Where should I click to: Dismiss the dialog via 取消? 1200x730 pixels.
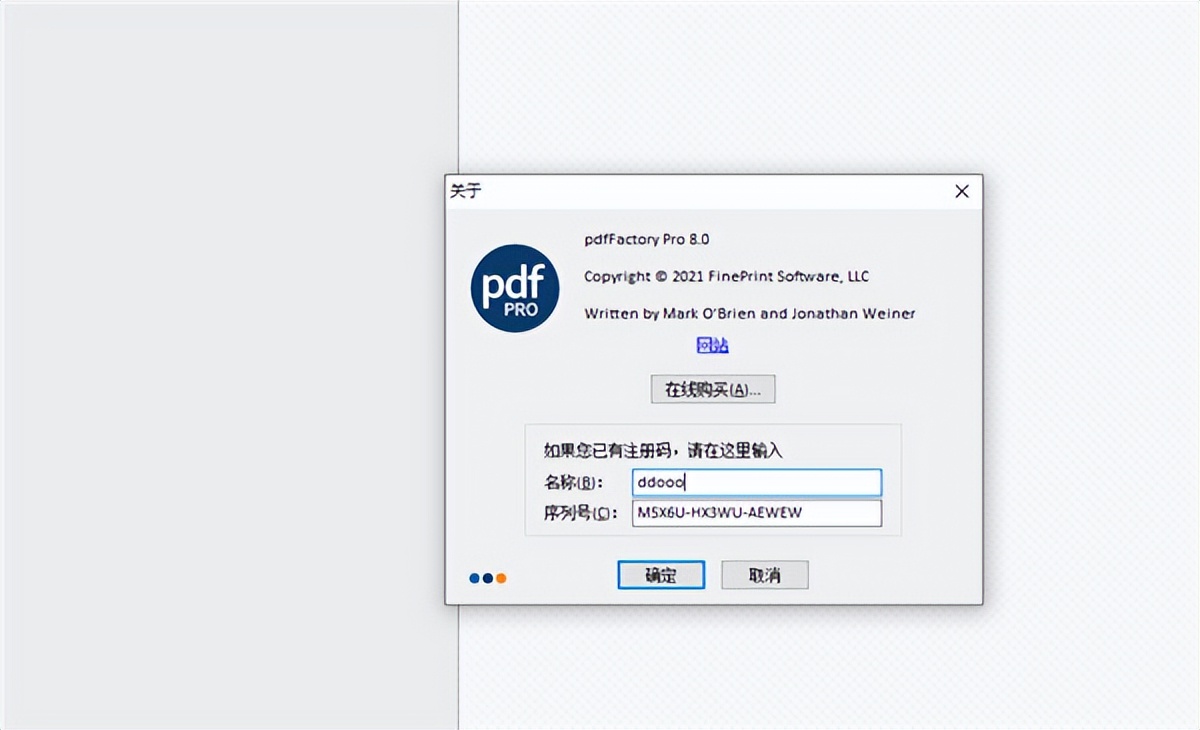(x=764, y=575)
